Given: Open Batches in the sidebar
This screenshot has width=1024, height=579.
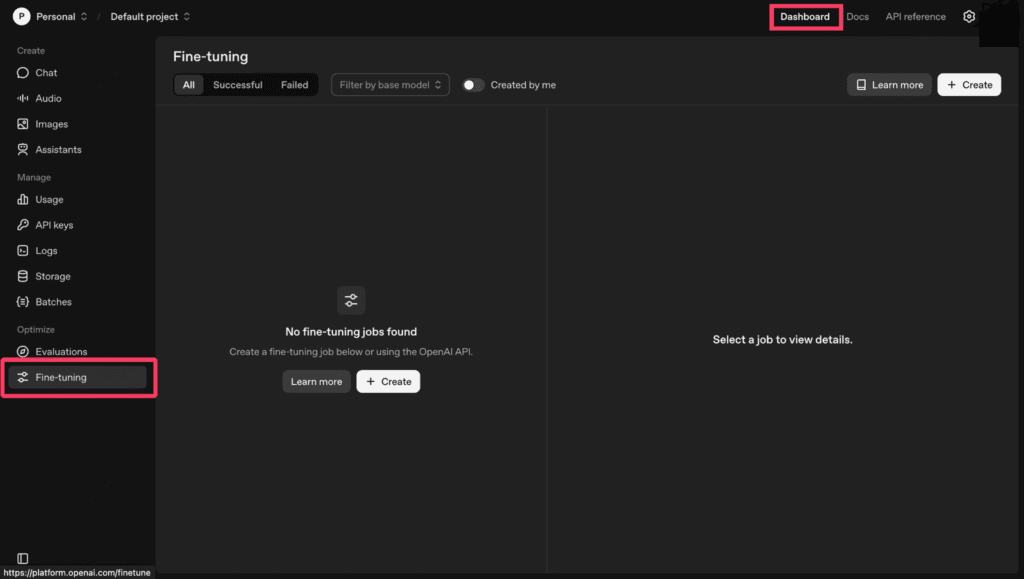Looking at the screenshot, I should coord(53,302).
